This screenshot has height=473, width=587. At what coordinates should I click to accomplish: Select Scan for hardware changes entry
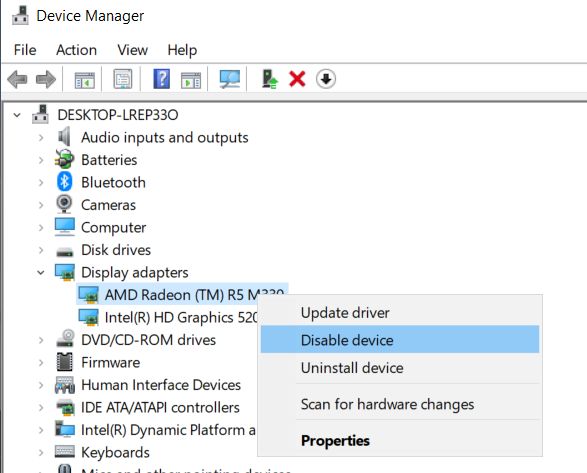(x=400, y=404)
